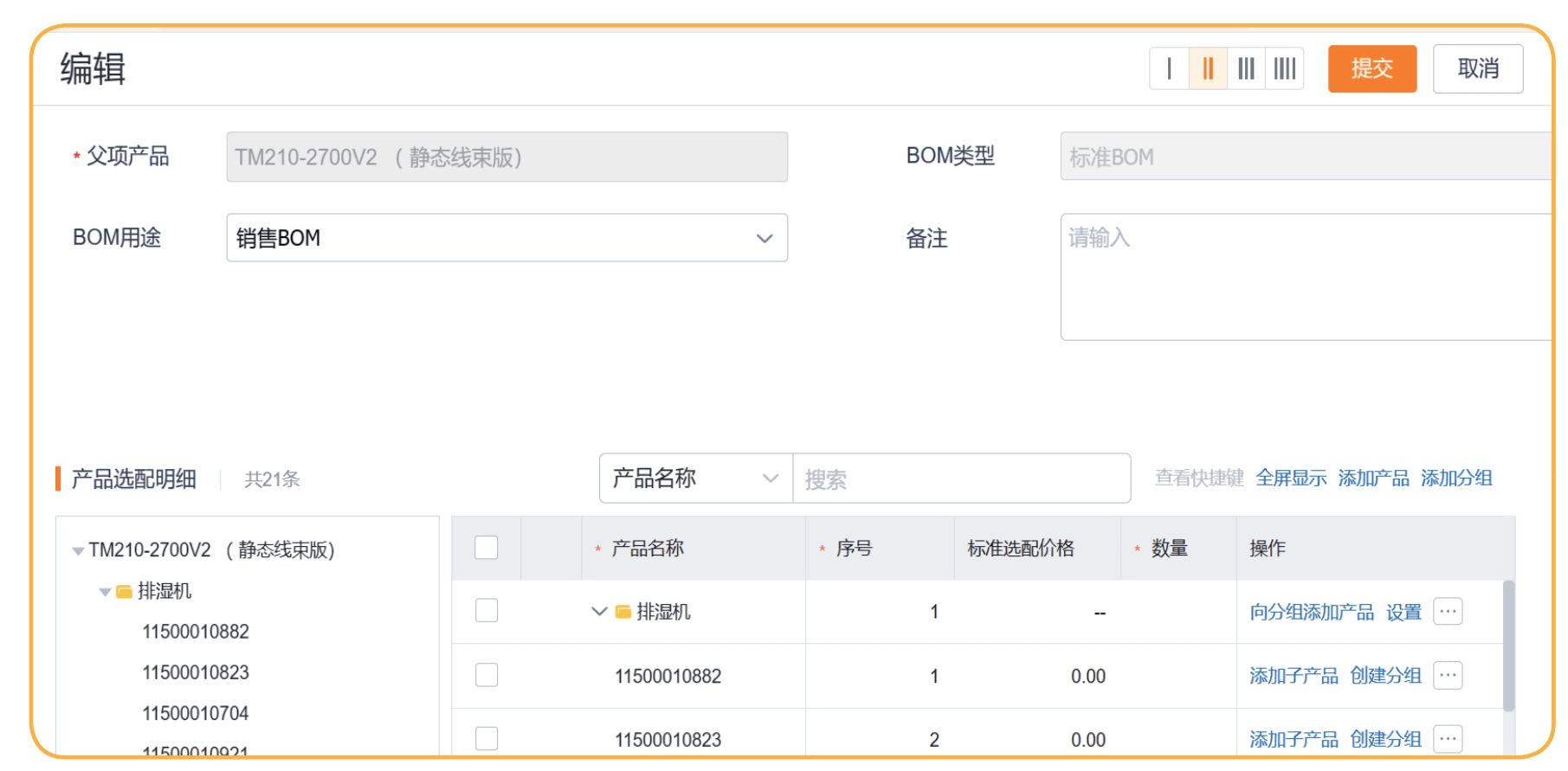This screenshot has width=1568, height=771.
Task: Focus the 搜索 search input field
Action: 962,479
